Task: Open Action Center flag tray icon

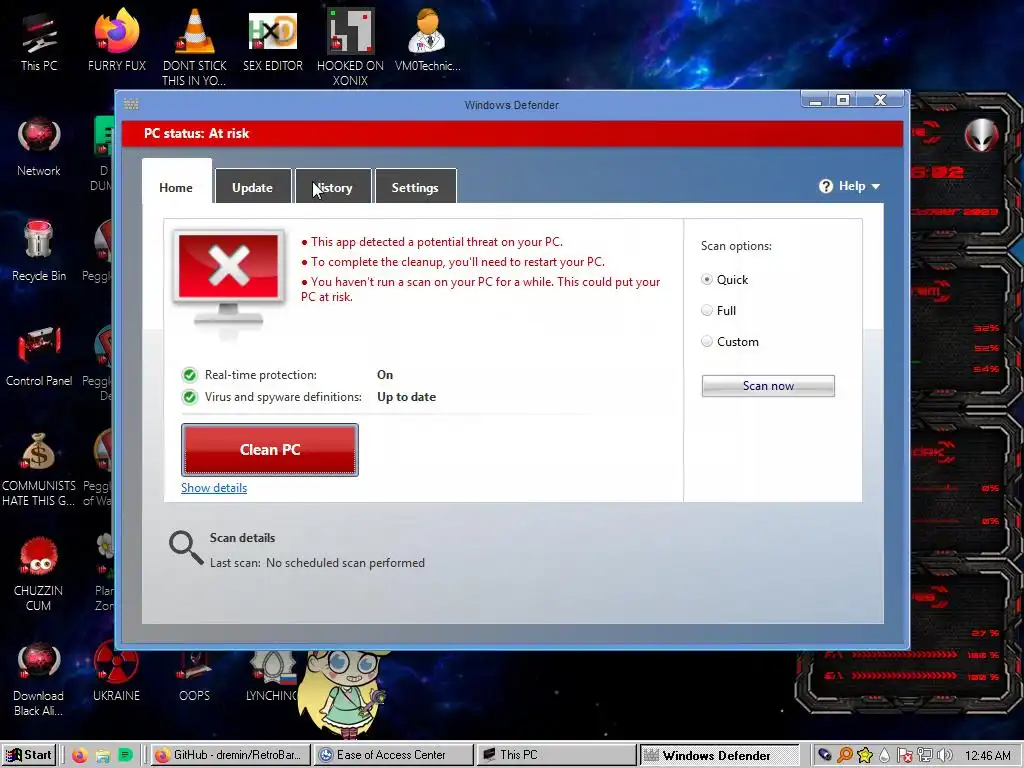Action: pos(905,756)
